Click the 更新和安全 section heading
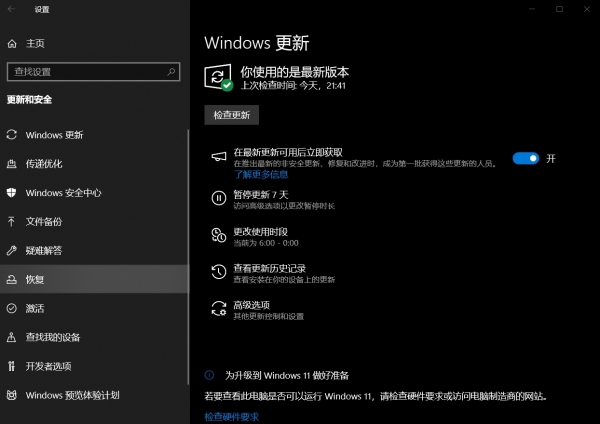Image resolution: width=600 pixels, height=424 pixels. 29,100
